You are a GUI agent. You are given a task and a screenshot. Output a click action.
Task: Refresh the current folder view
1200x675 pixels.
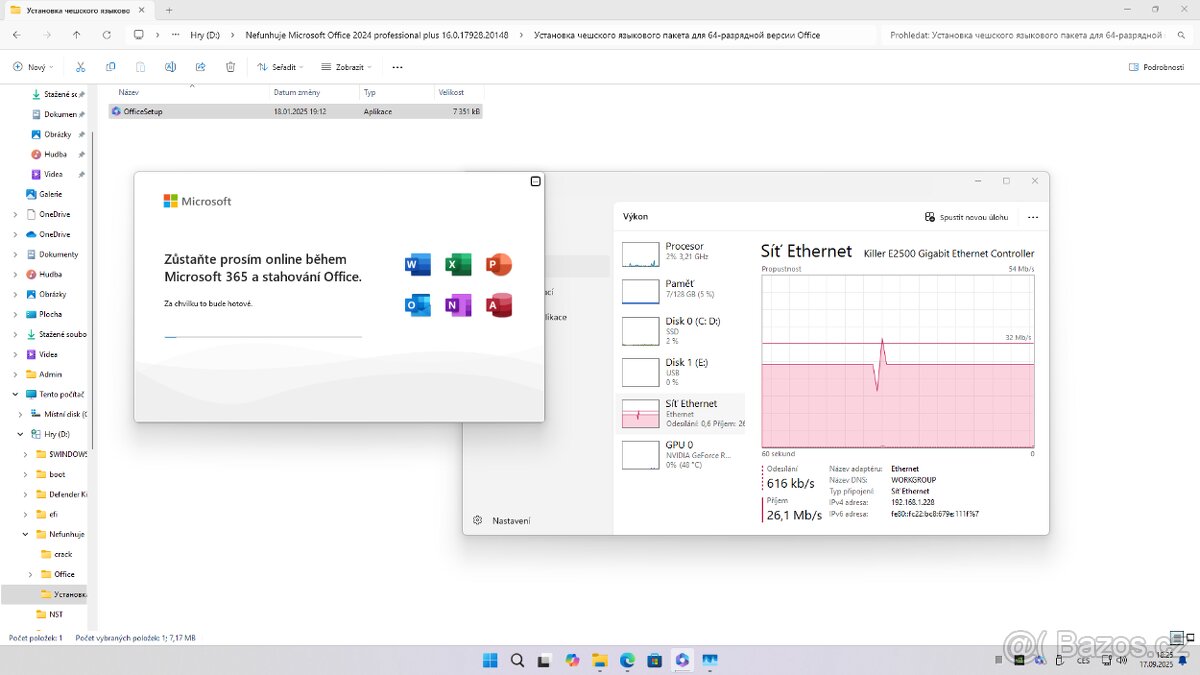pyautogui.click(x=106, y=35)
